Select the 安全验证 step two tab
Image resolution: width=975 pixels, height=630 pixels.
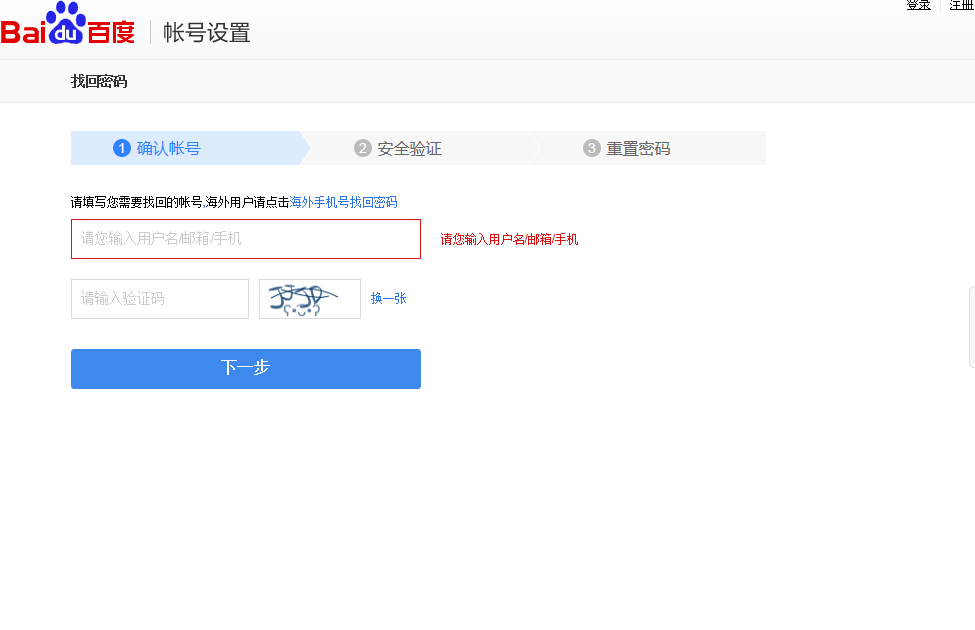point(420,148)
